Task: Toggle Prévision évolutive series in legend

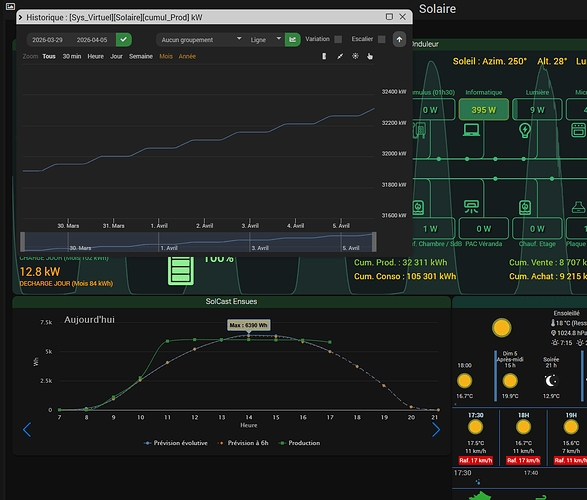Action: coord(175,443)
